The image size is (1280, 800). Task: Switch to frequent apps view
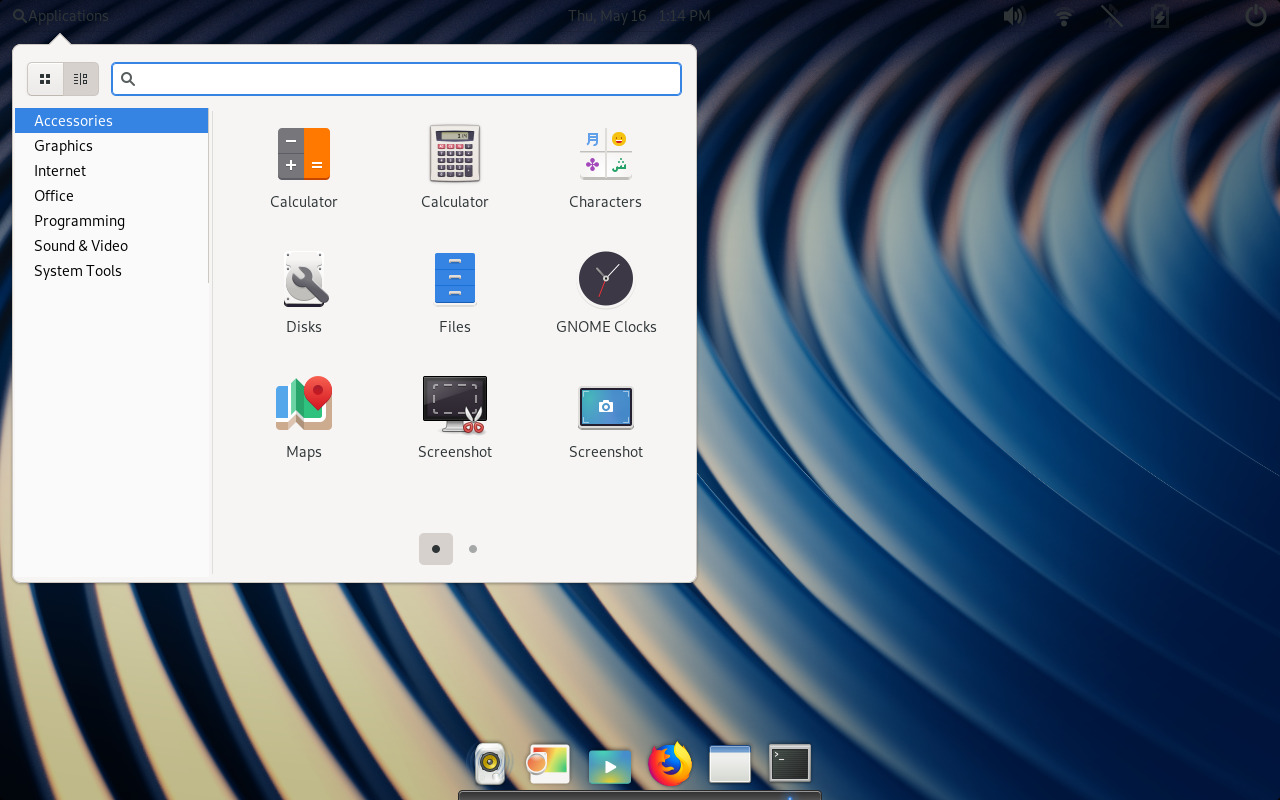pyautogui.click(x=80, y=78)
